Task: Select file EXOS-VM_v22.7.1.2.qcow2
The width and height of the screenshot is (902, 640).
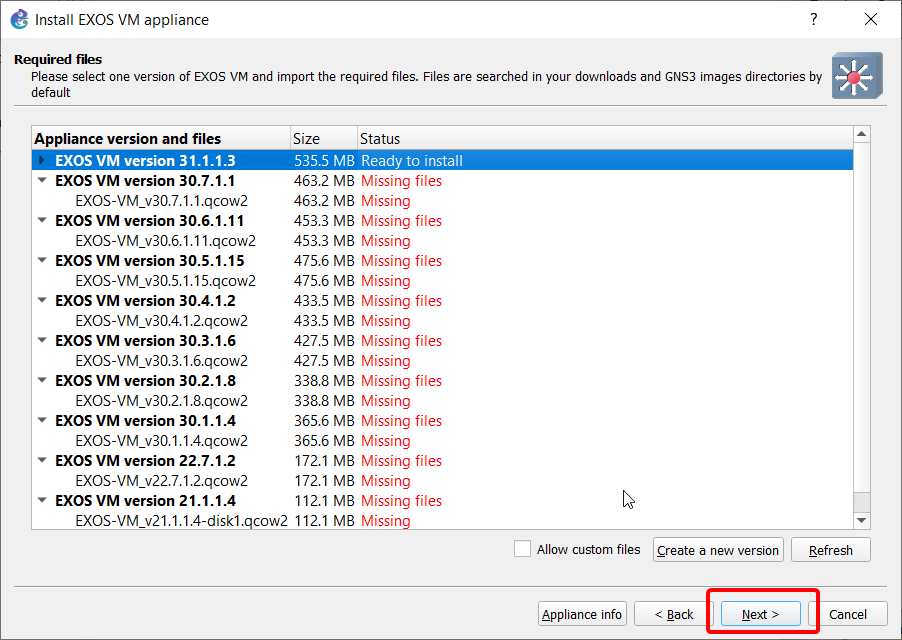Action: 162,480
